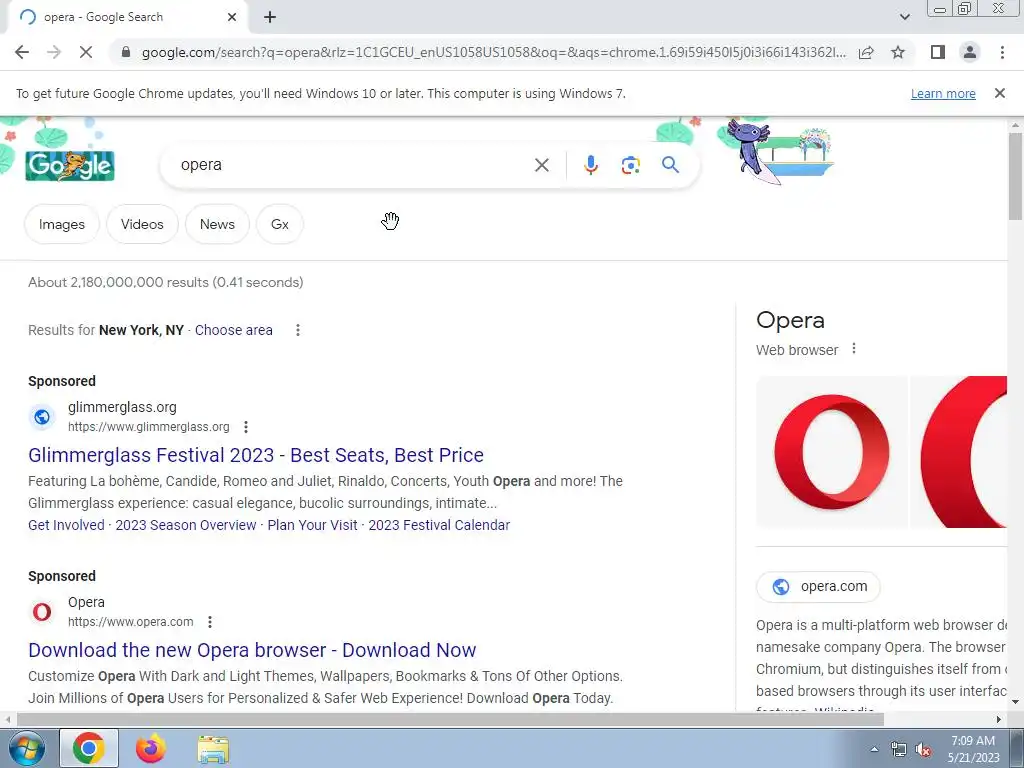1024x768 pixels.
Task: Open the Plan Your Visit sitelink
Action: 312,525
